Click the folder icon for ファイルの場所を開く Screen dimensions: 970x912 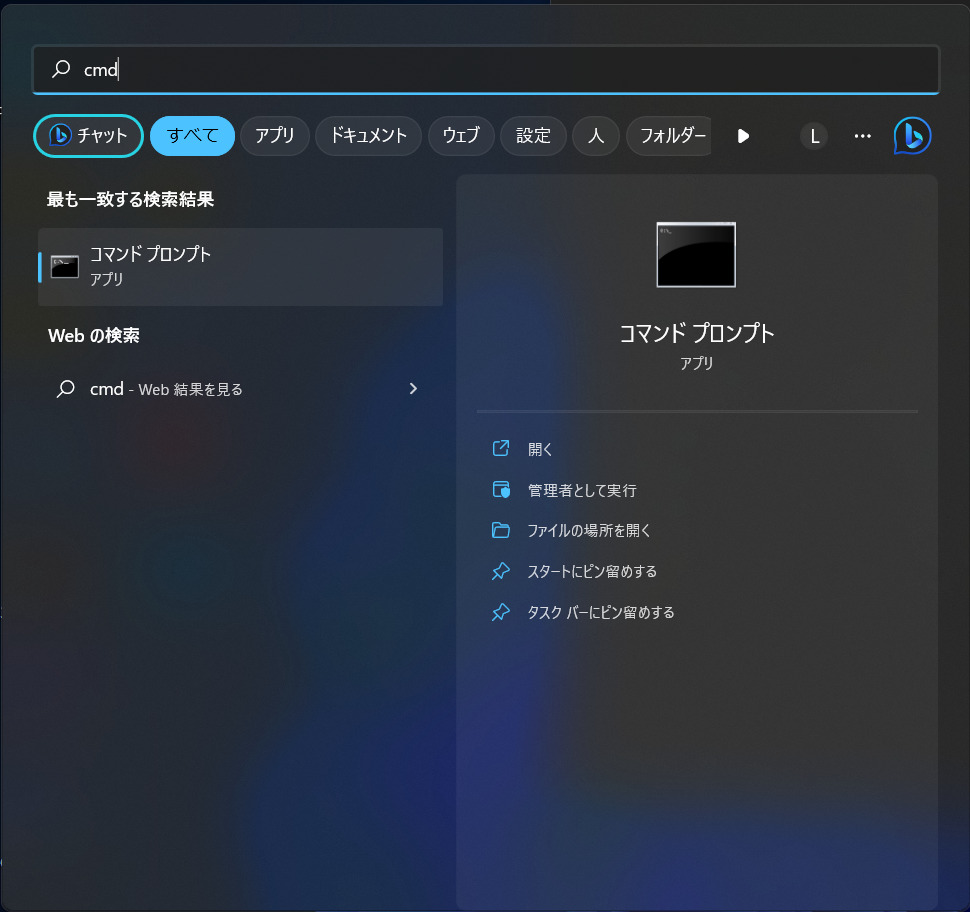pyautogui.click(x=500, y=530)
